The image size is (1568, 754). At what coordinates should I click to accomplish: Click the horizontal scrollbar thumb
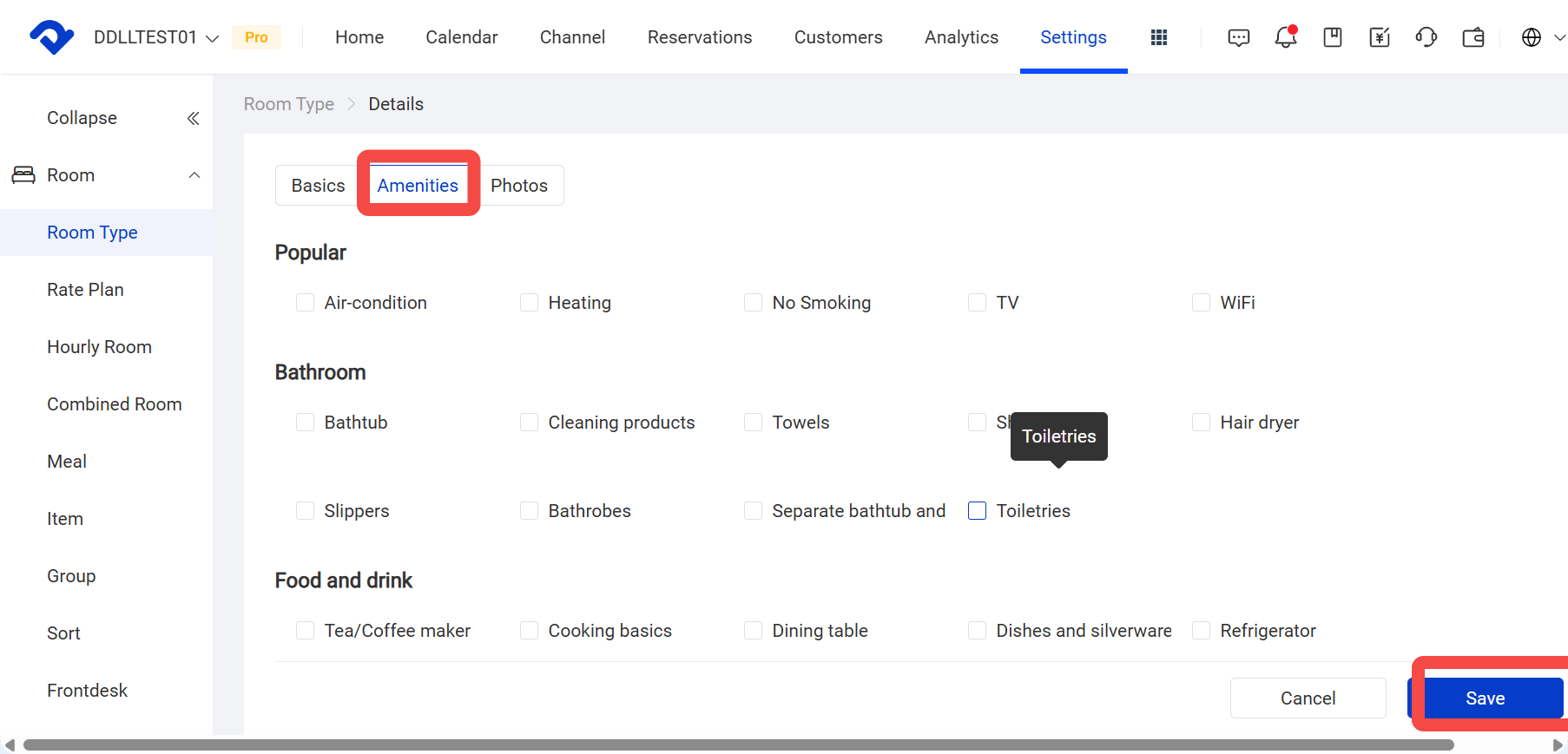point(738,745)
